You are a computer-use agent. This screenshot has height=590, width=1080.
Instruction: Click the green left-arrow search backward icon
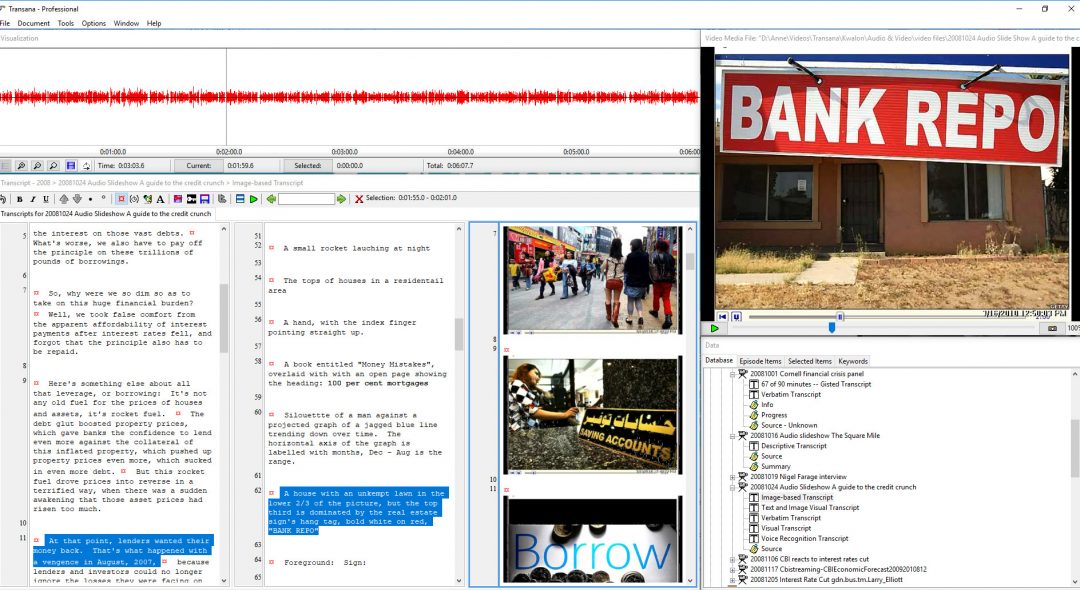click(x=271, y=199)
